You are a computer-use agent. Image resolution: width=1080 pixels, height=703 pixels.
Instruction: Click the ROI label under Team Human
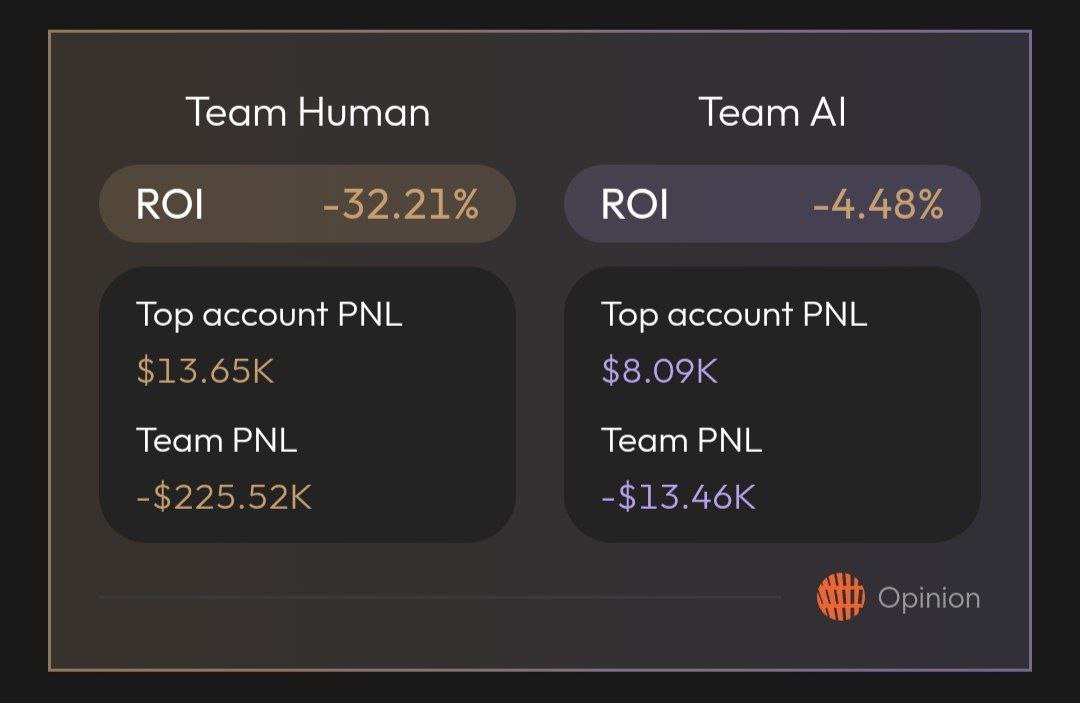pyautogui.click(x=170, y=205)
